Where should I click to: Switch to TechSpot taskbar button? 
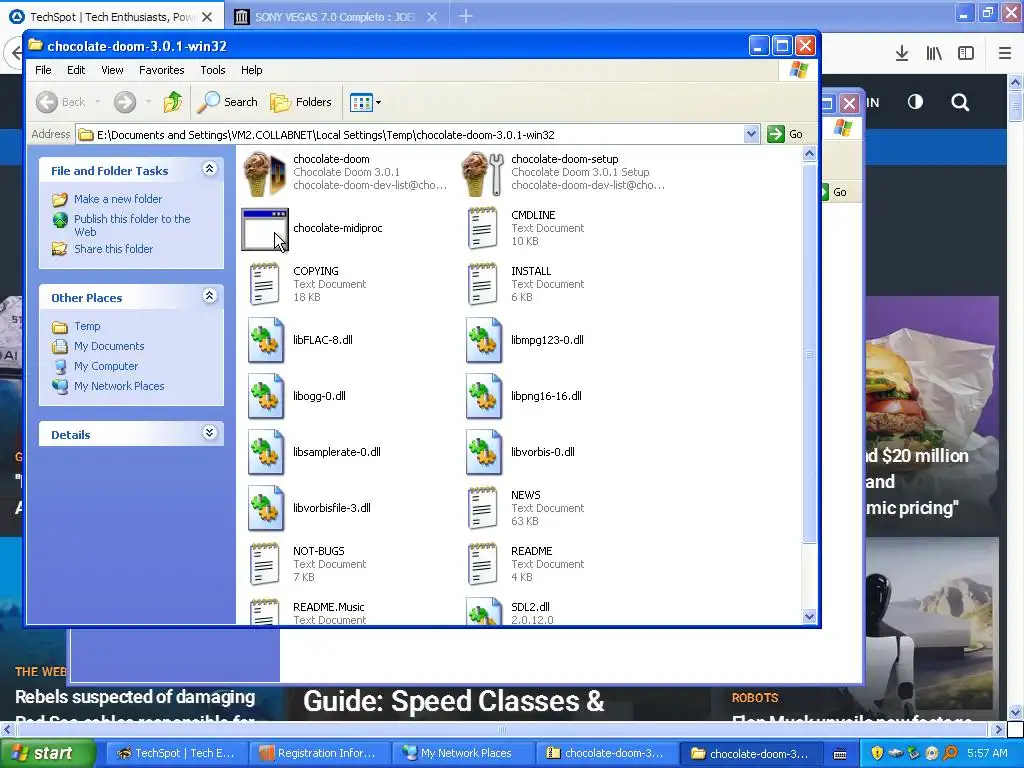(176, 753)
